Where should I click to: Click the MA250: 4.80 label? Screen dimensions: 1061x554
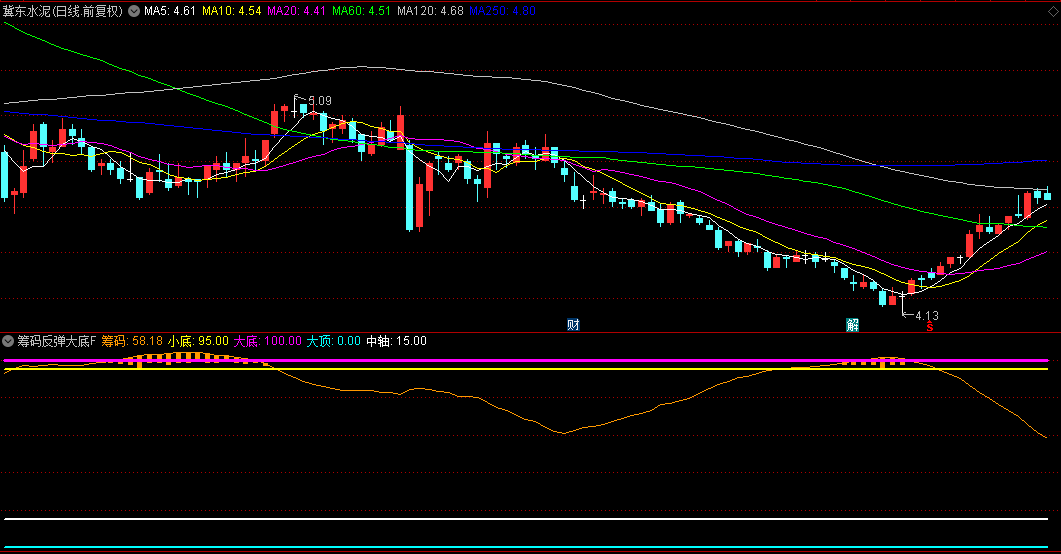pos(503,11)
